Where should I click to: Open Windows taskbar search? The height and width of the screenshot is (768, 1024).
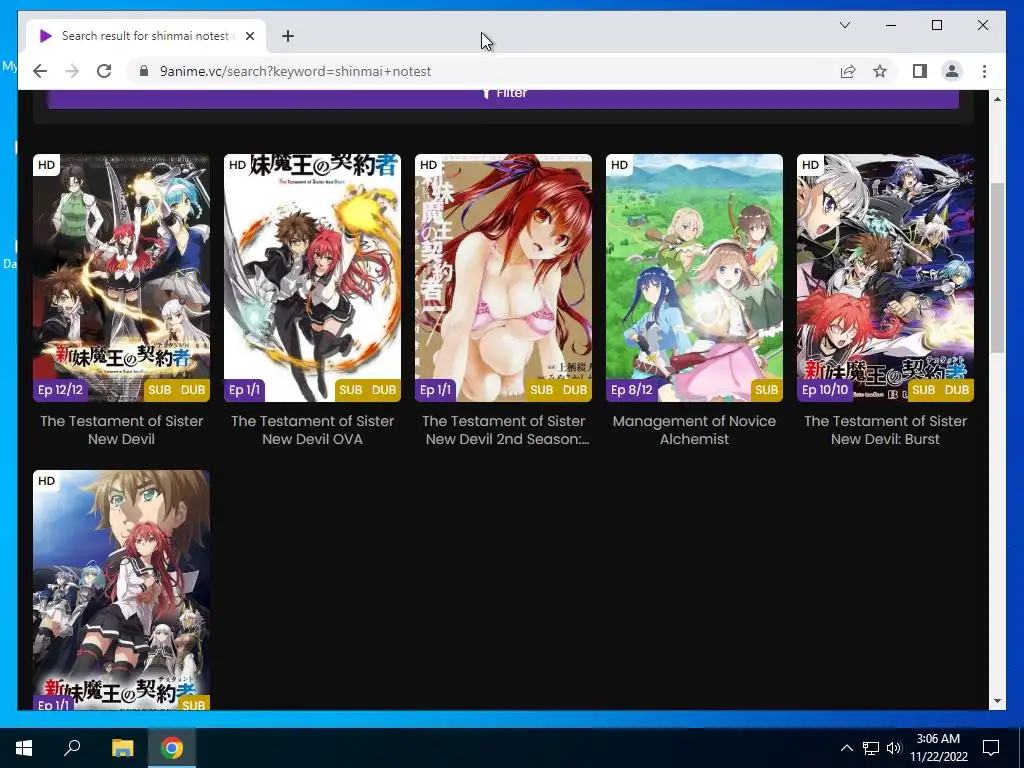point(72,748)
